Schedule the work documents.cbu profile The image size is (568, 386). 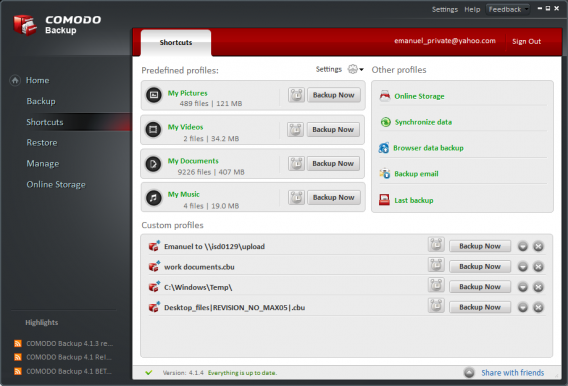coord(436,265)
